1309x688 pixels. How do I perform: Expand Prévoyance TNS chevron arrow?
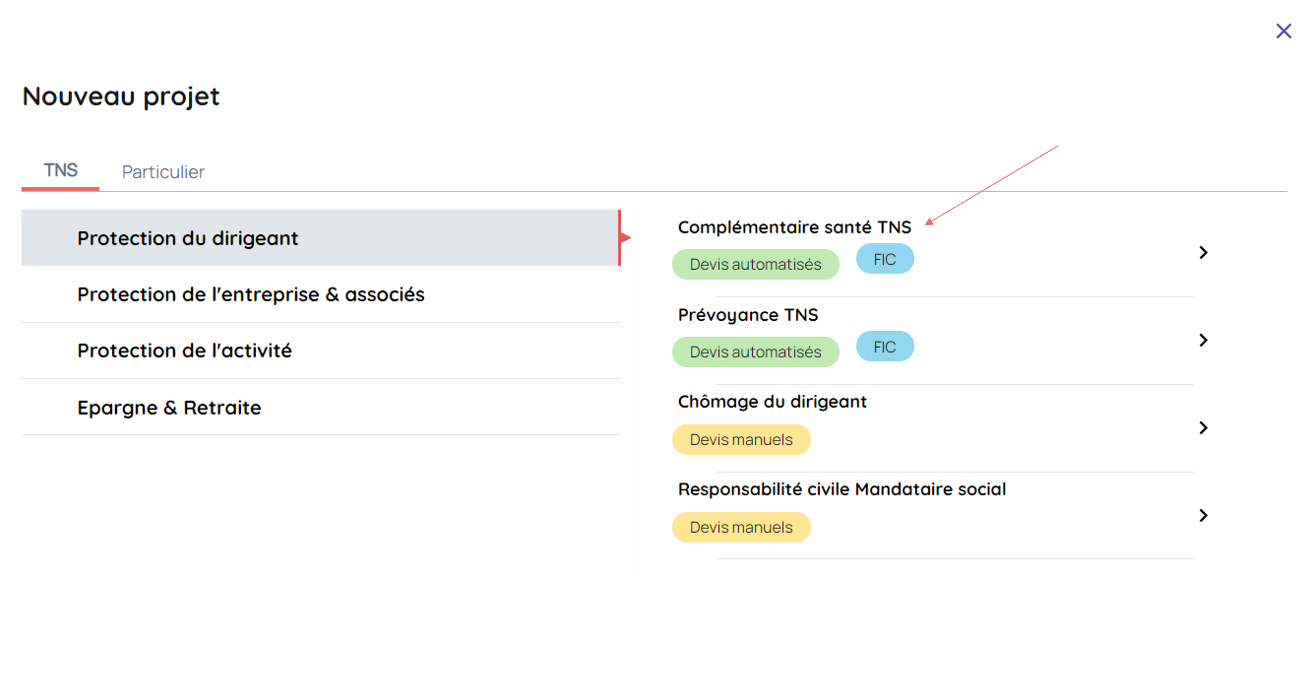[x=1203, y=340]
